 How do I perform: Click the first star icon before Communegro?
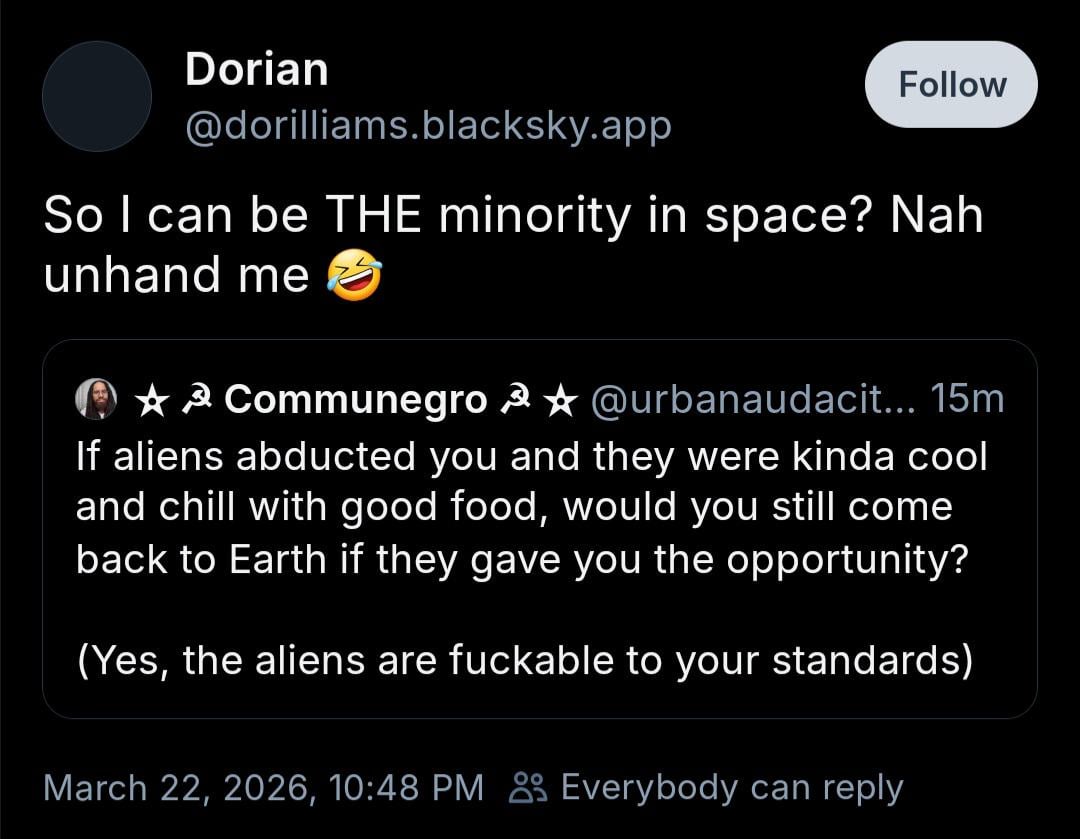click(150, 400)
